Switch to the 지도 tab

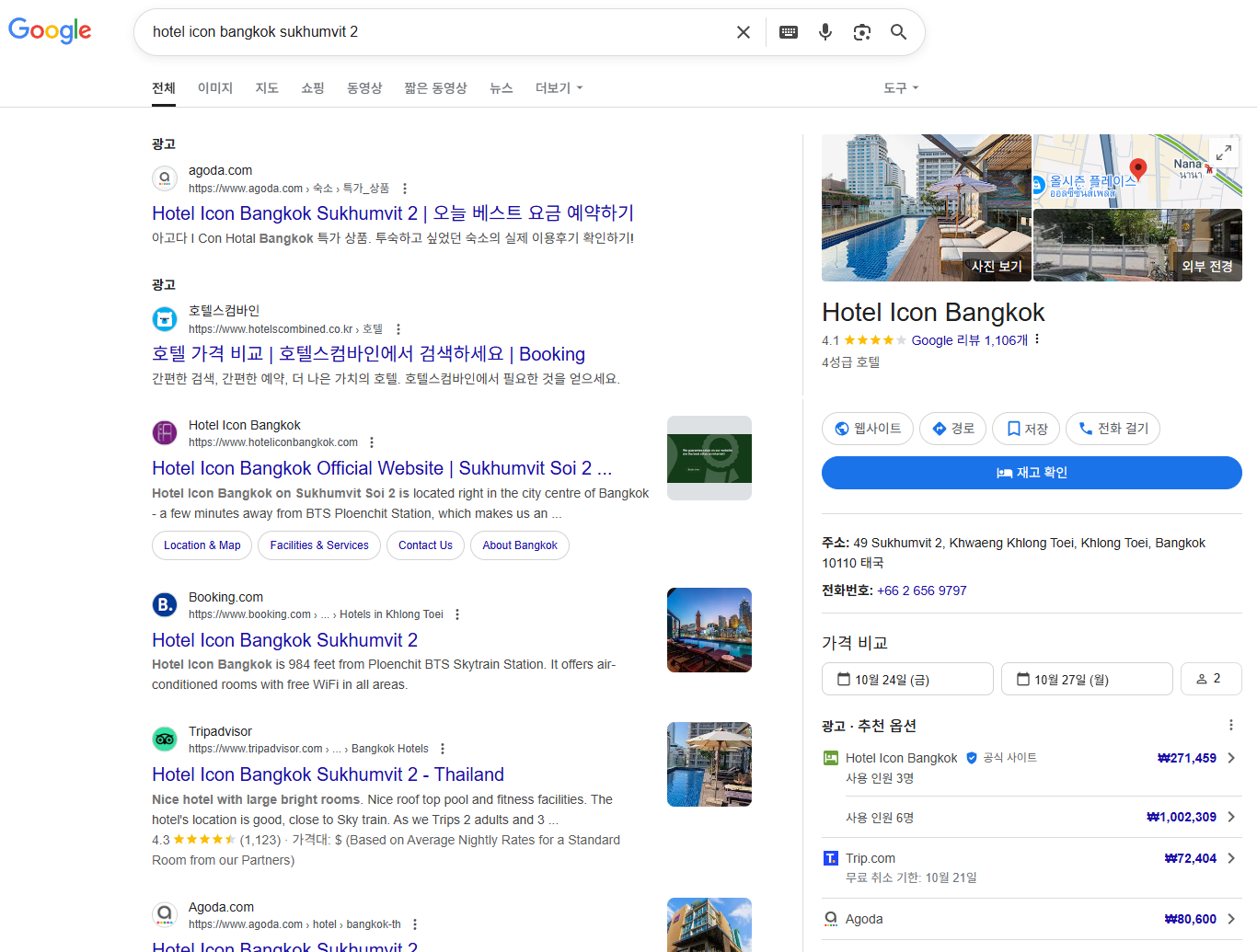pos(267,87)
